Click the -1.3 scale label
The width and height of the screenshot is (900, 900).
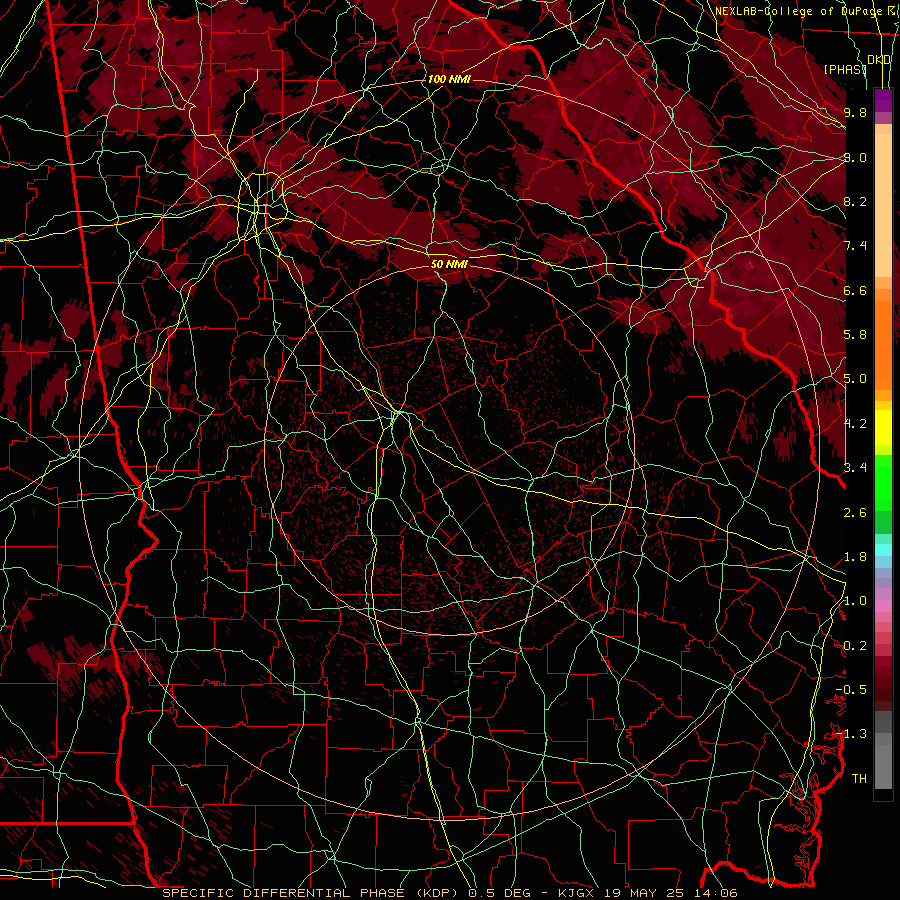851,734
